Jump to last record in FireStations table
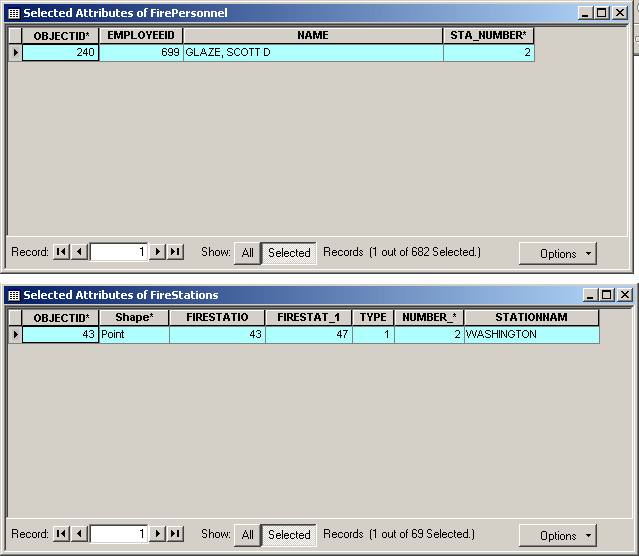 175,534
